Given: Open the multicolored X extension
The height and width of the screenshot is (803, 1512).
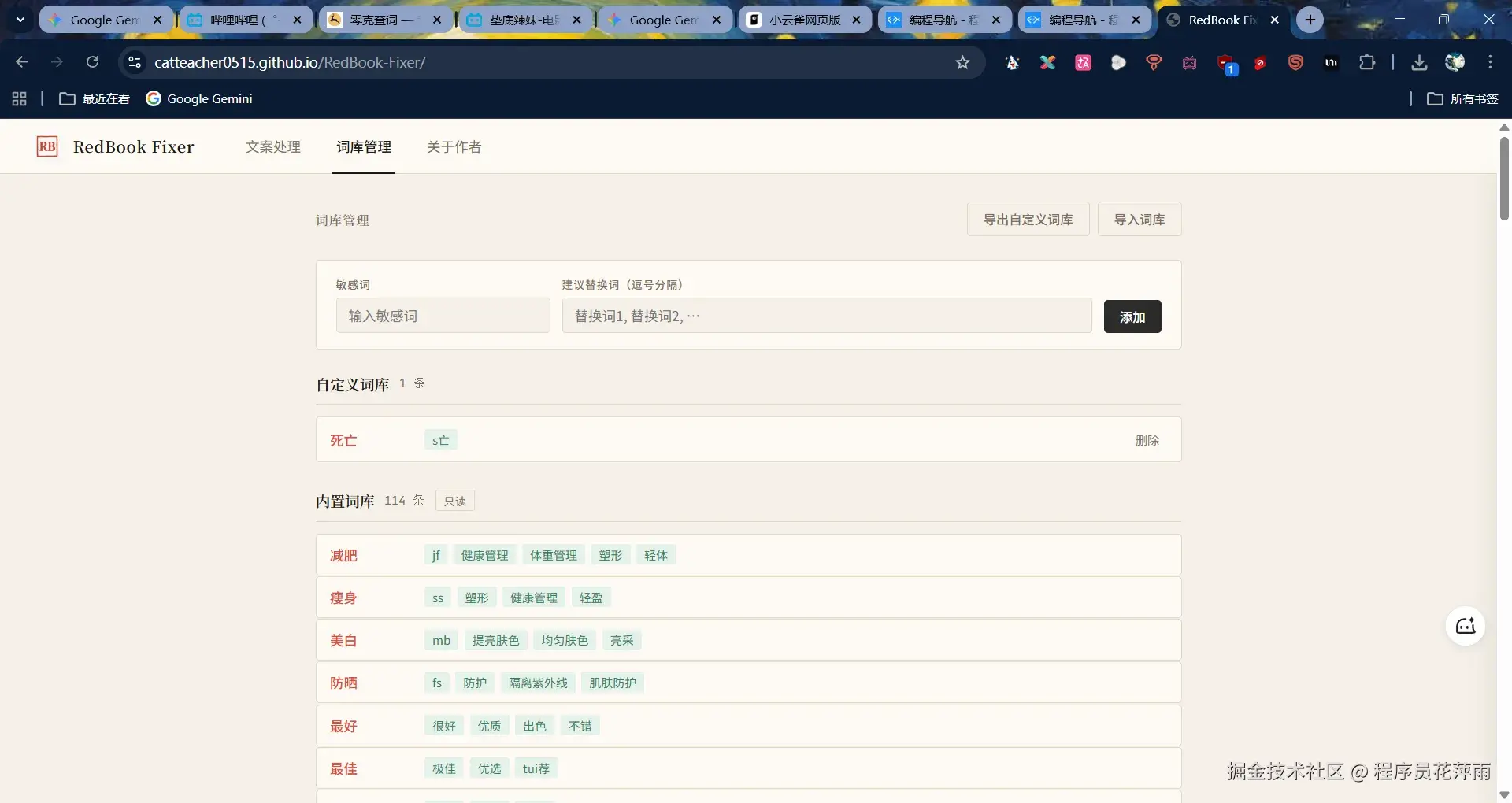Looking at the screenshot, I should click(1047, 63).
